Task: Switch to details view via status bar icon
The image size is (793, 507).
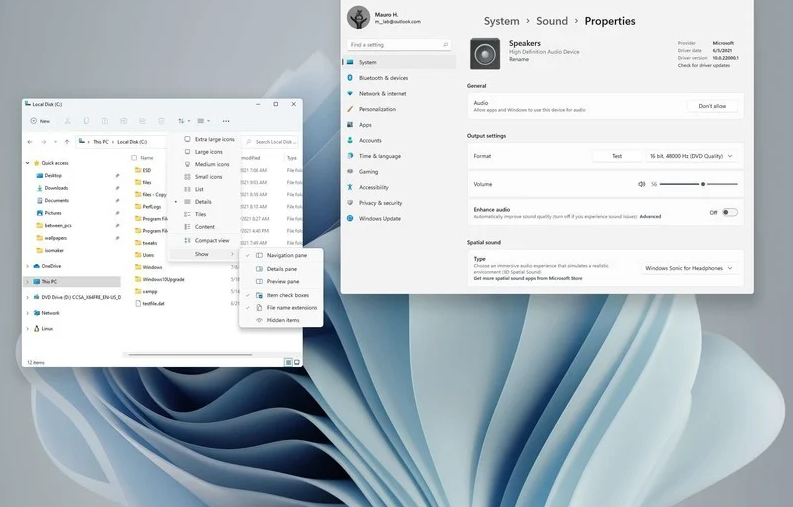Action: (x=288, y=362)
